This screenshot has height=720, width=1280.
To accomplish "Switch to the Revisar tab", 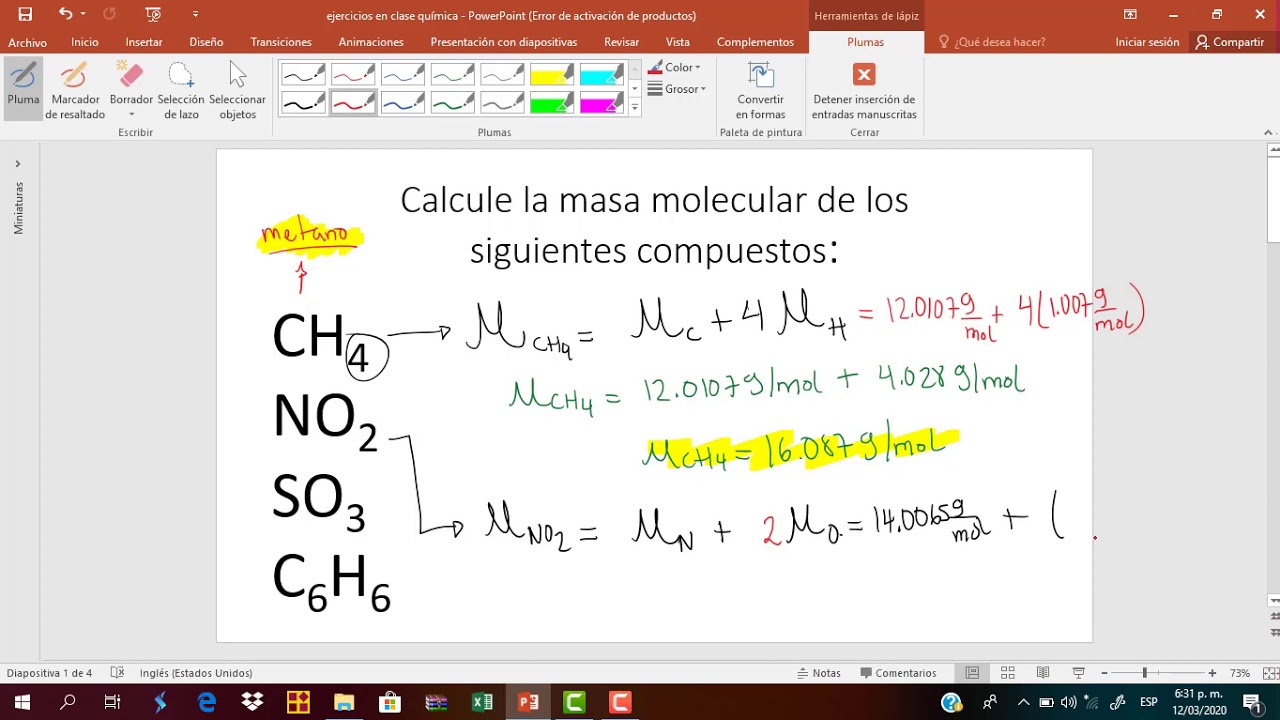I will click(x=622, y=42).
